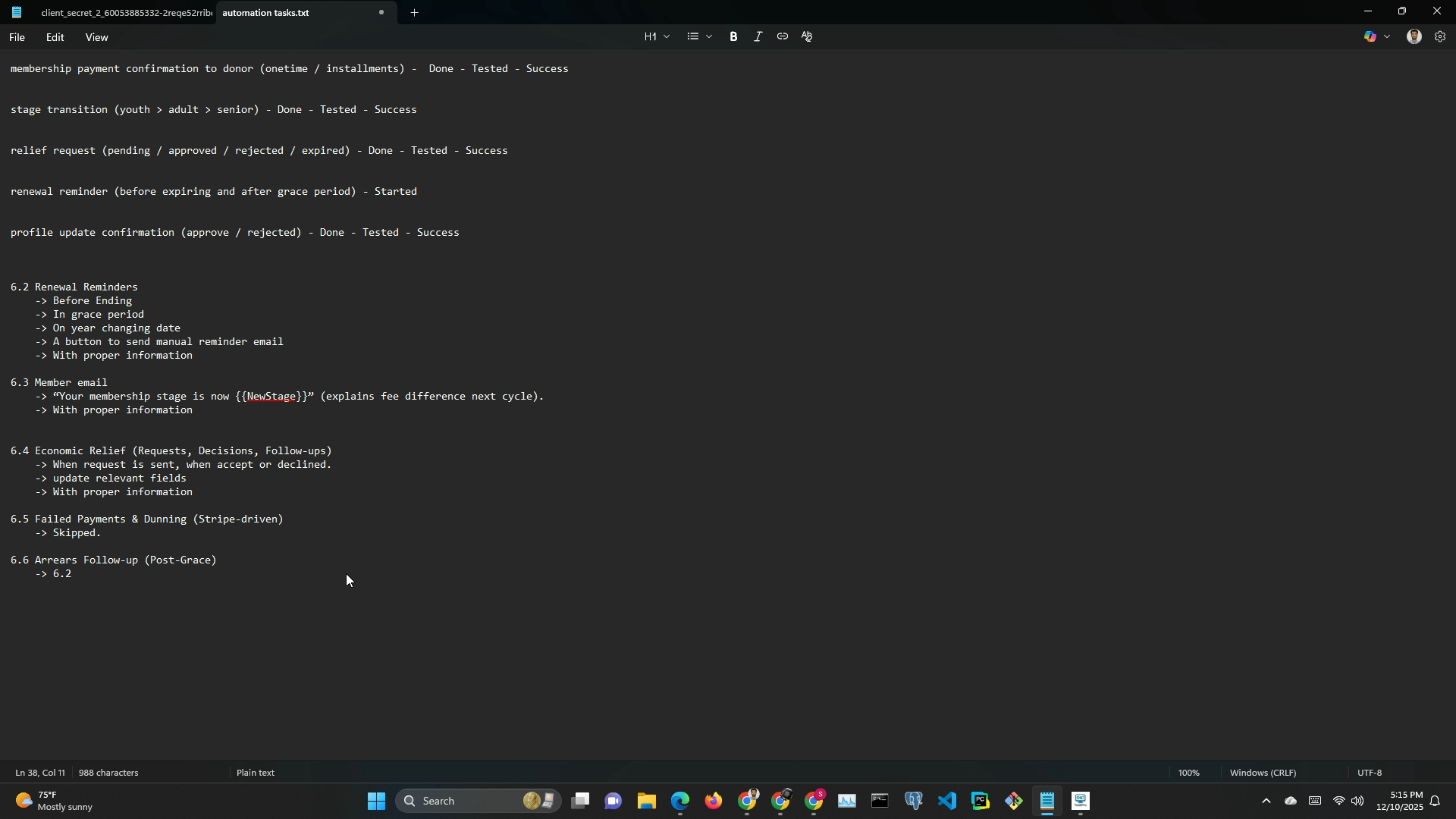Image resolution: width=1456 pixels, height=819 pixels.
Task: Click the account profile picture
Action: (1414, 36)
